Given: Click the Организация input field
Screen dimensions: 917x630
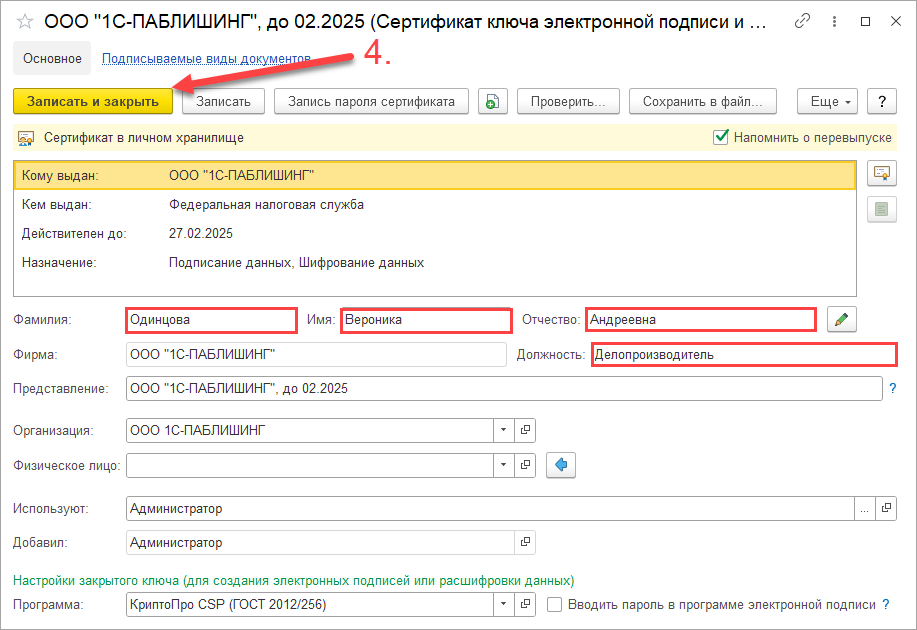Looking at the screenshot, I should (310, 431).
